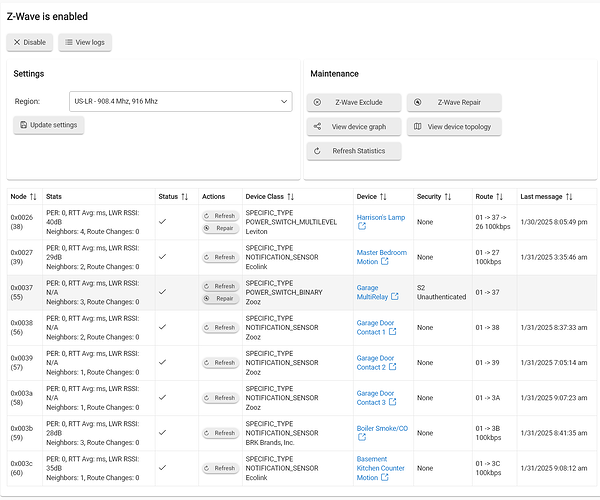Viewport: 600px width, 500px height.
Task: Sort by Security column arrows
Action: tap(448, 197)
